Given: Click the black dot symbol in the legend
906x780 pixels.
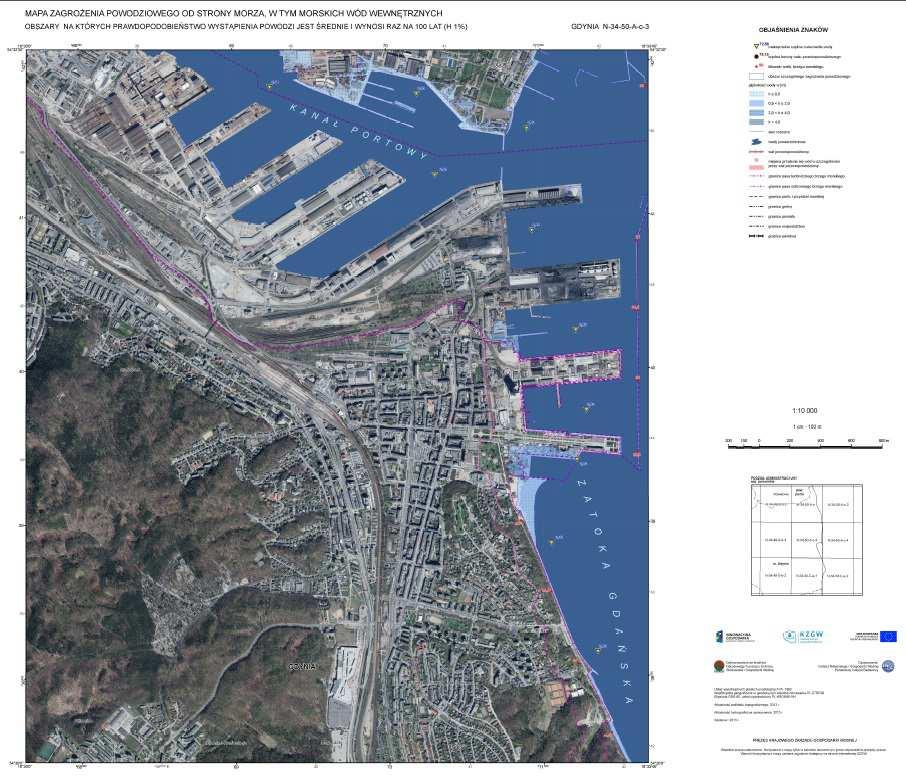Looking at the screenshot, I should pos(756,57).
